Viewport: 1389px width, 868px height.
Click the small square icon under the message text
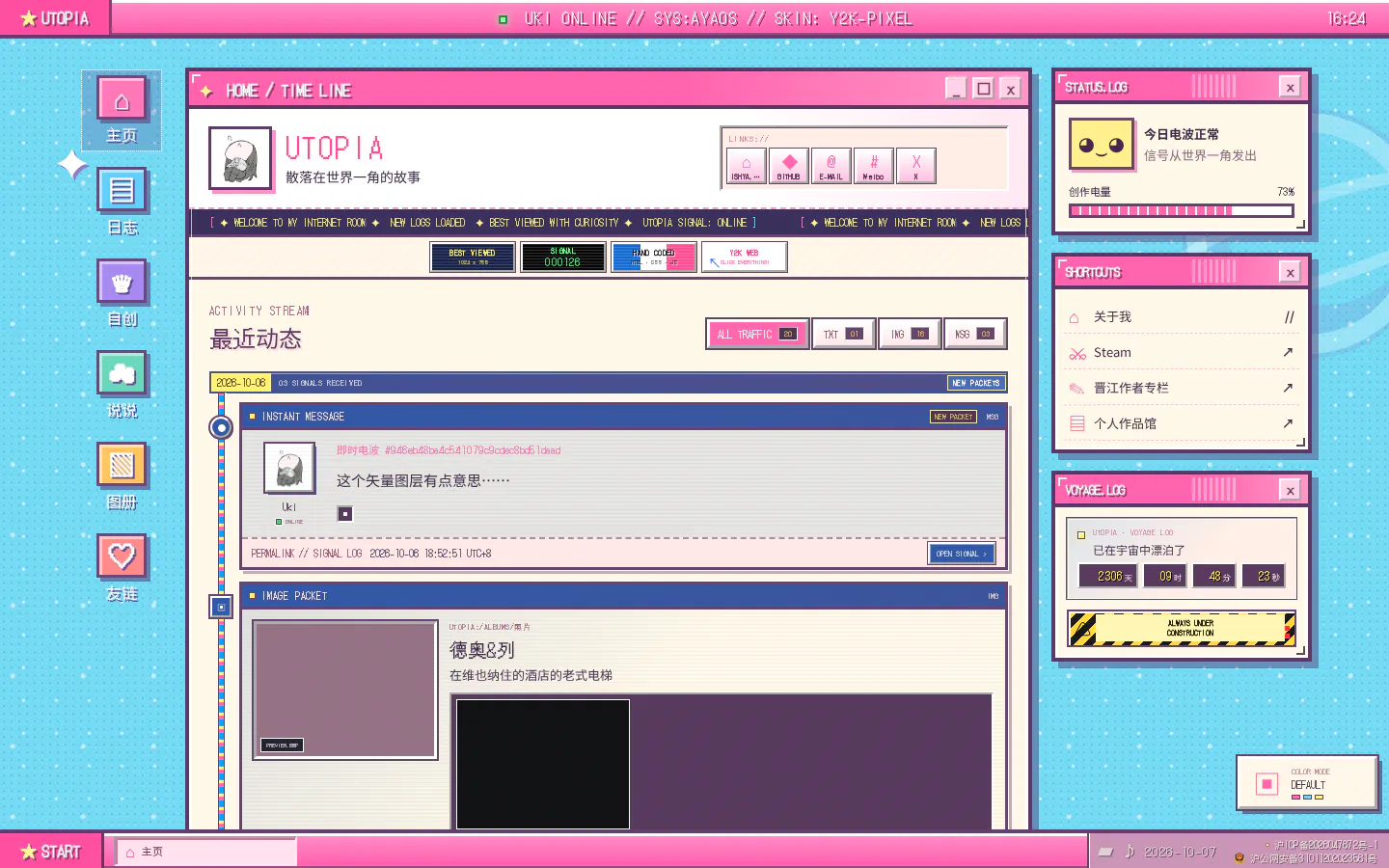click(344, 513)
